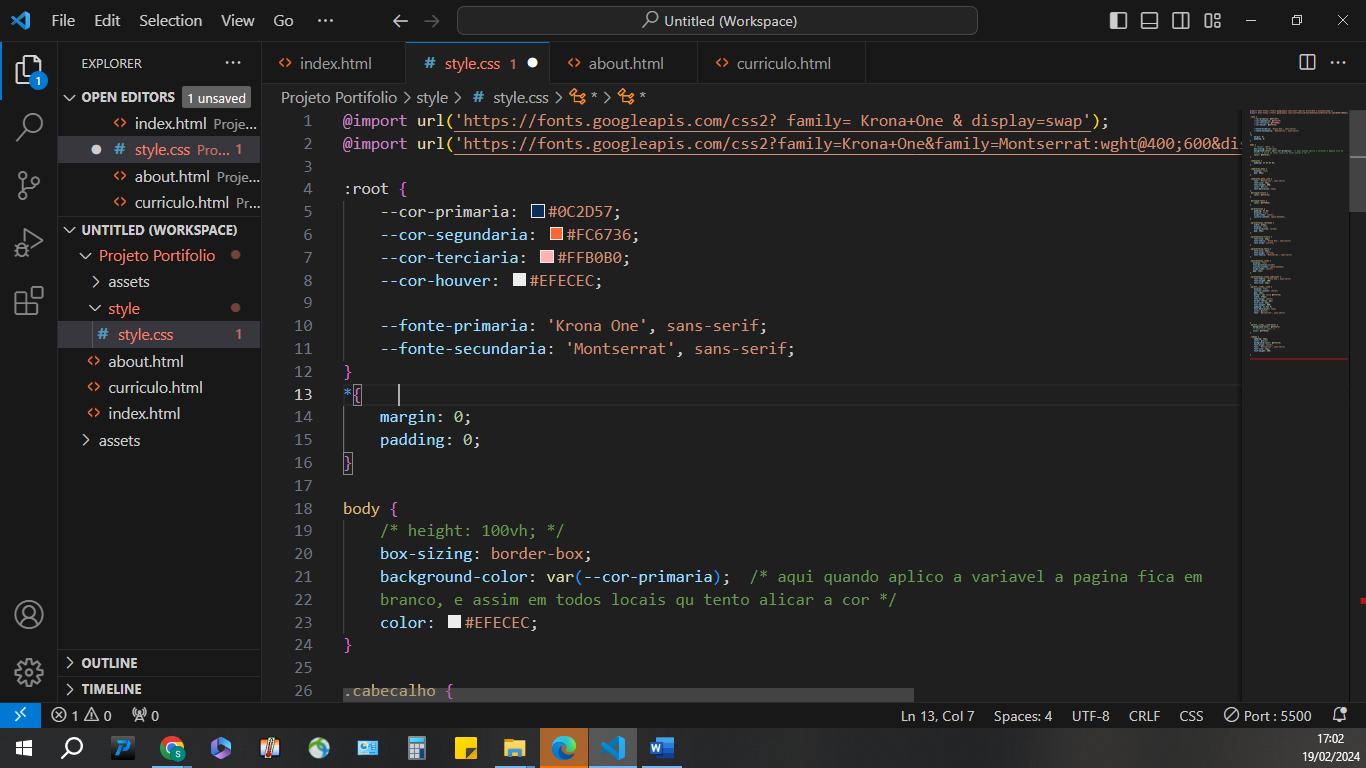Viewport: 1366px width, 768px height.
Task: Open the Source Control view
Action: pos(29,185)
